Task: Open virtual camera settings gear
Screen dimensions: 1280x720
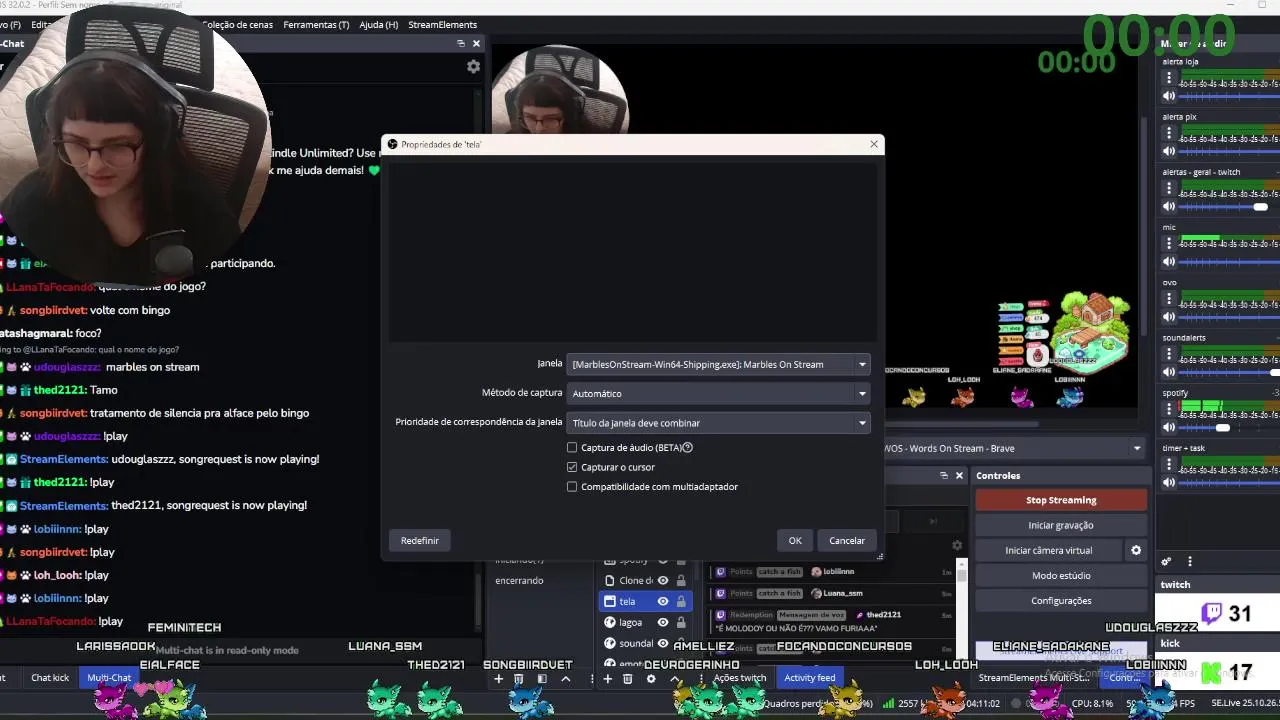Action: point(1136,550)
